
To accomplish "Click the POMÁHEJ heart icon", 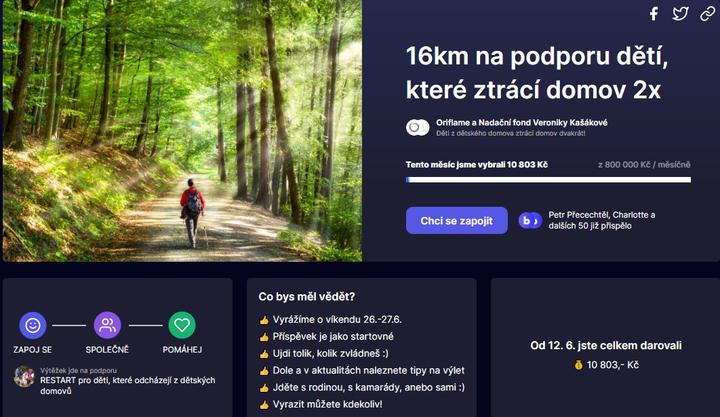I will 182,325.
